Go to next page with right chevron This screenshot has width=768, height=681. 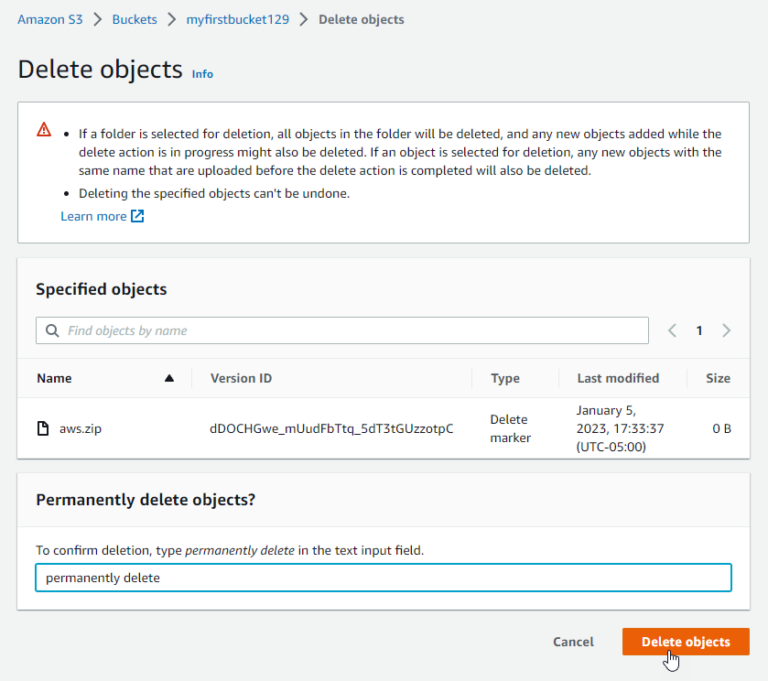click(x=726, y=331)
